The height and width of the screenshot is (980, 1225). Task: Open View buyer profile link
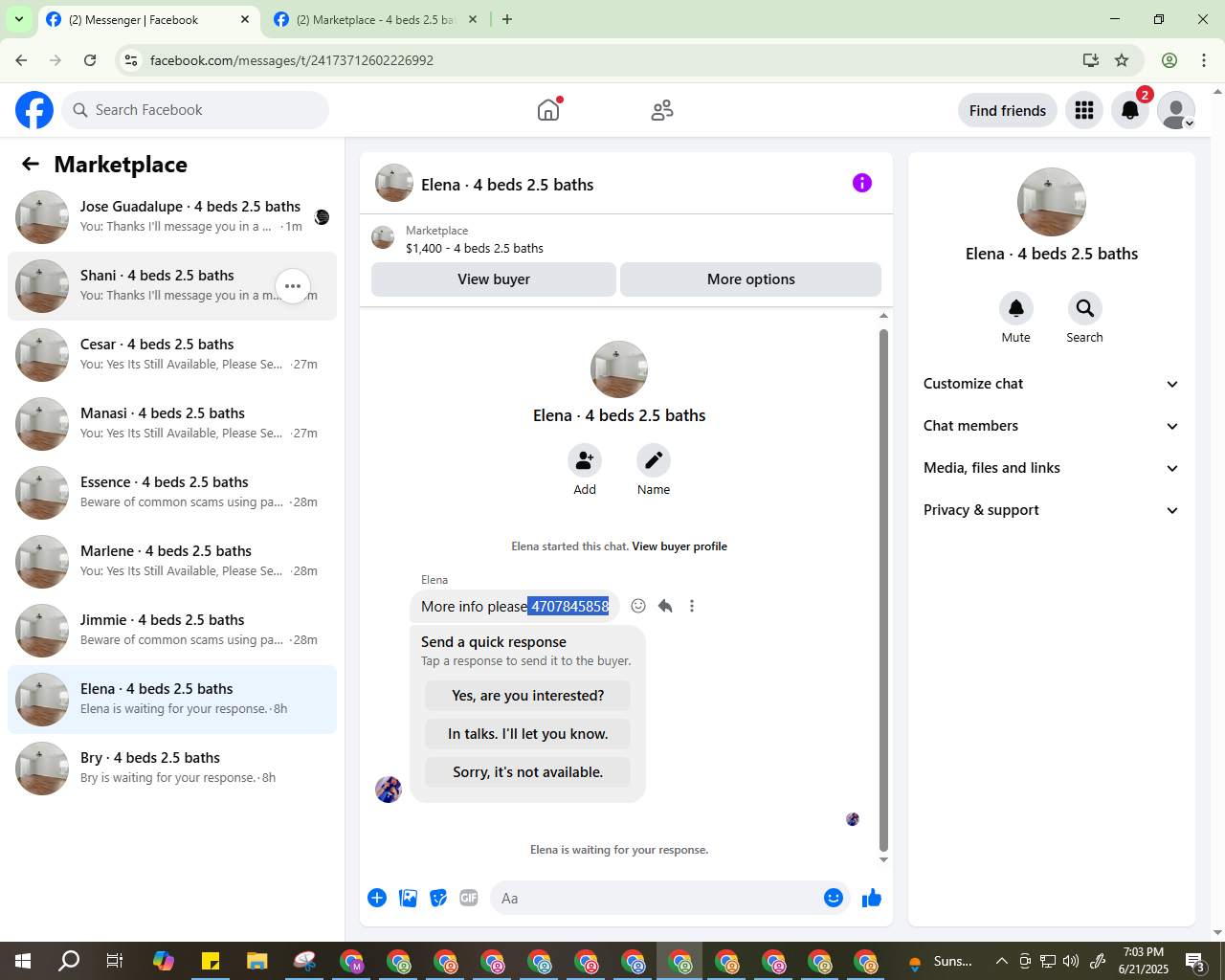[x=679, y=546]
